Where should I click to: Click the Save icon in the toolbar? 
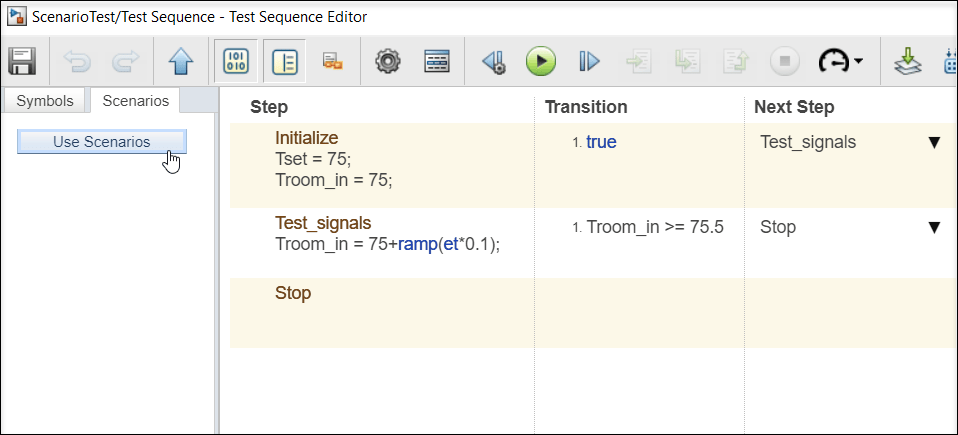point(22,61)
